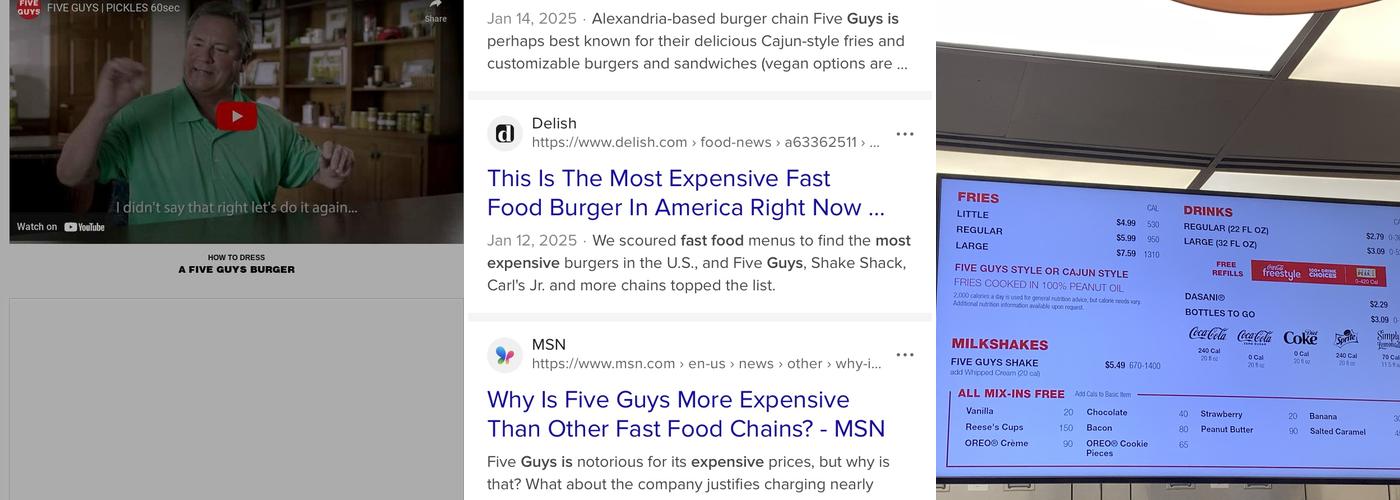1400x500 pixels.
Task: Click the Five Guys channel logo on video
Action: point(28,8)
